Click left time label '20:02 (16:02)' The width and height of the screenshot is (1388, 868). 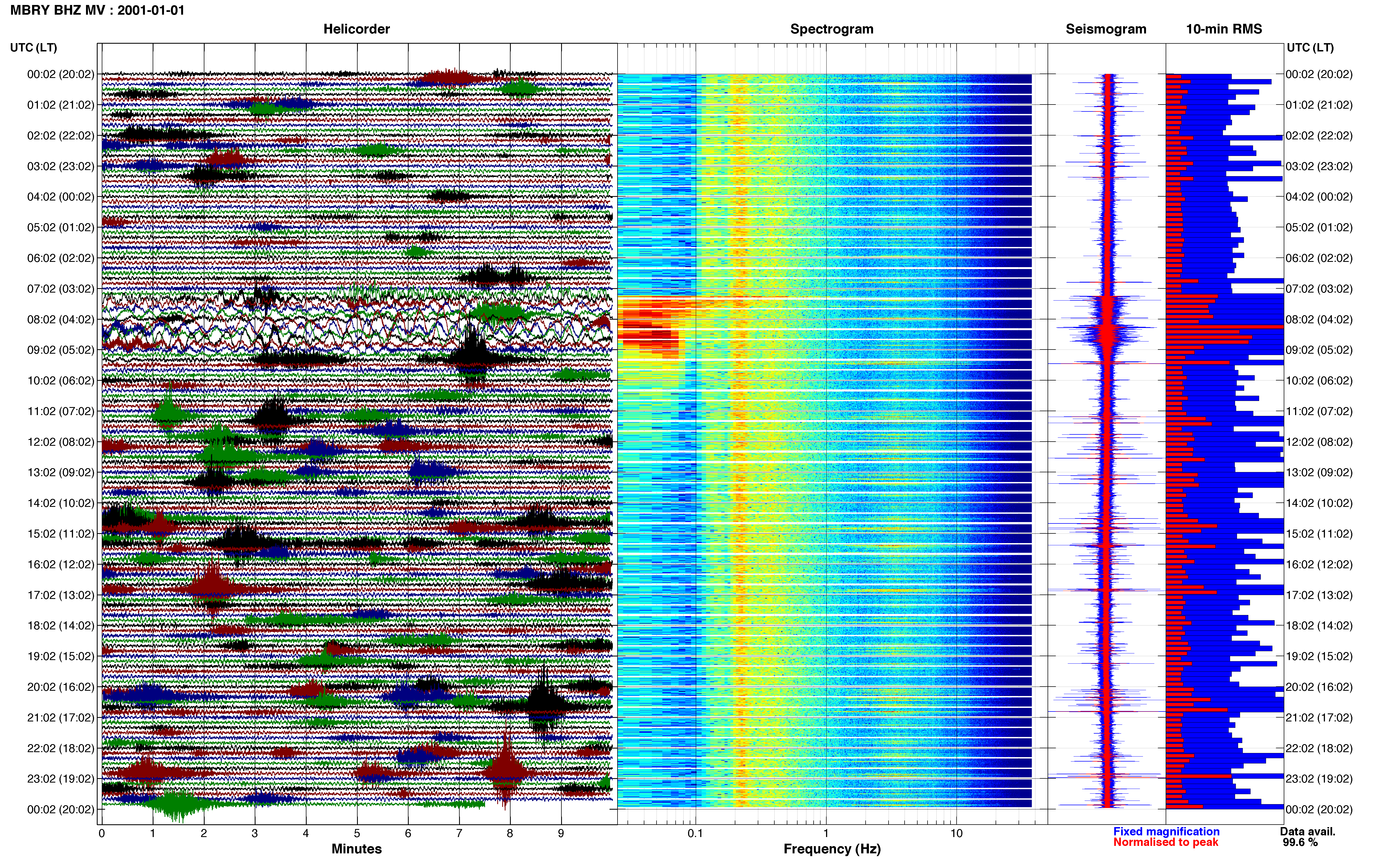click(x=61, y=687)
